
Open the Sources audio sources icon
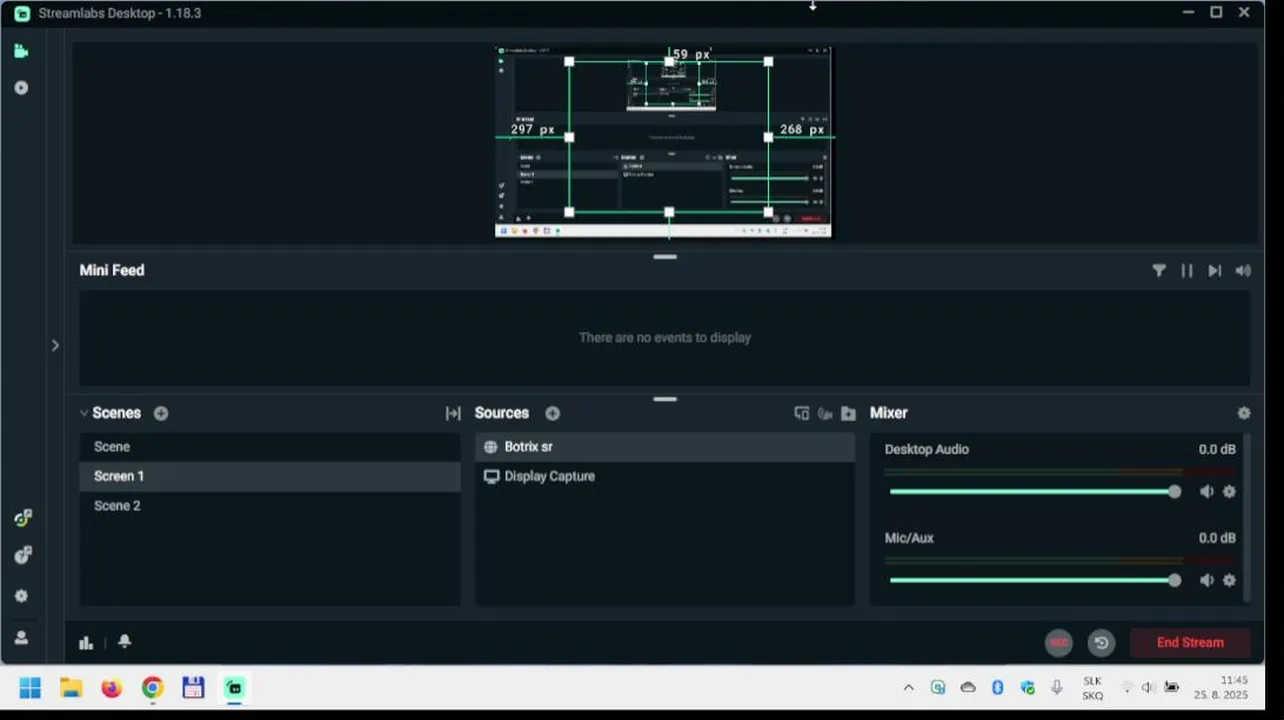825,413
